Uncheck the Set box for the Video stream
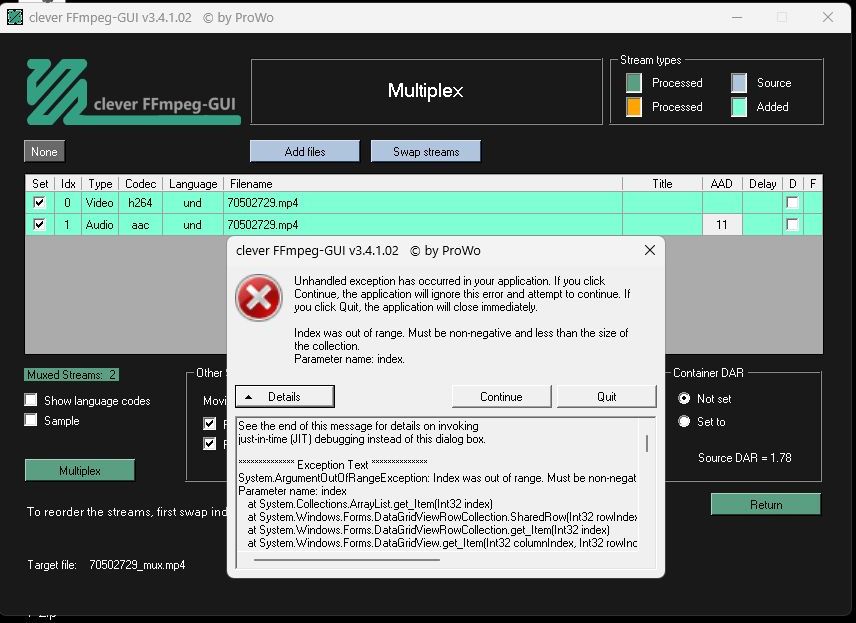 click(x=39, y=203)
